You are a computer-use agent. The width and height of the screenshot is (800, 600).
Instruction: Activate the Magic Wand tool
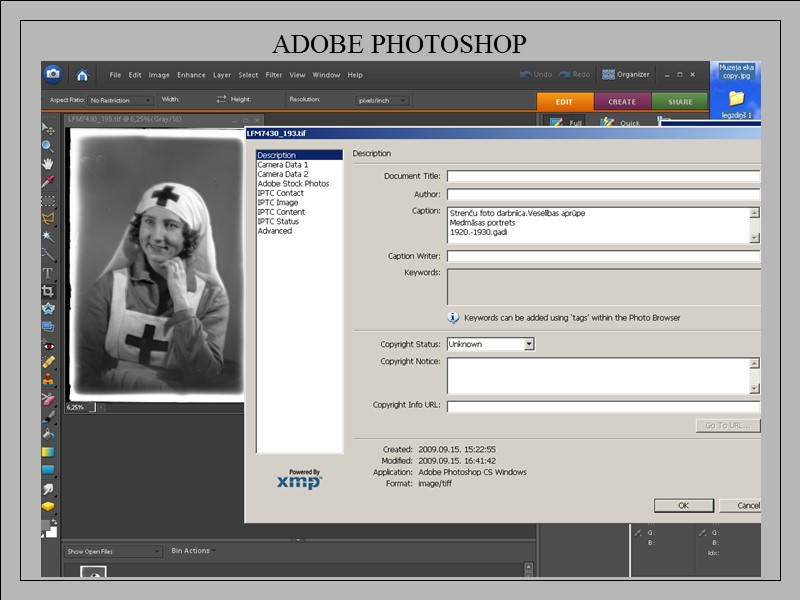[x=48, y=236]
